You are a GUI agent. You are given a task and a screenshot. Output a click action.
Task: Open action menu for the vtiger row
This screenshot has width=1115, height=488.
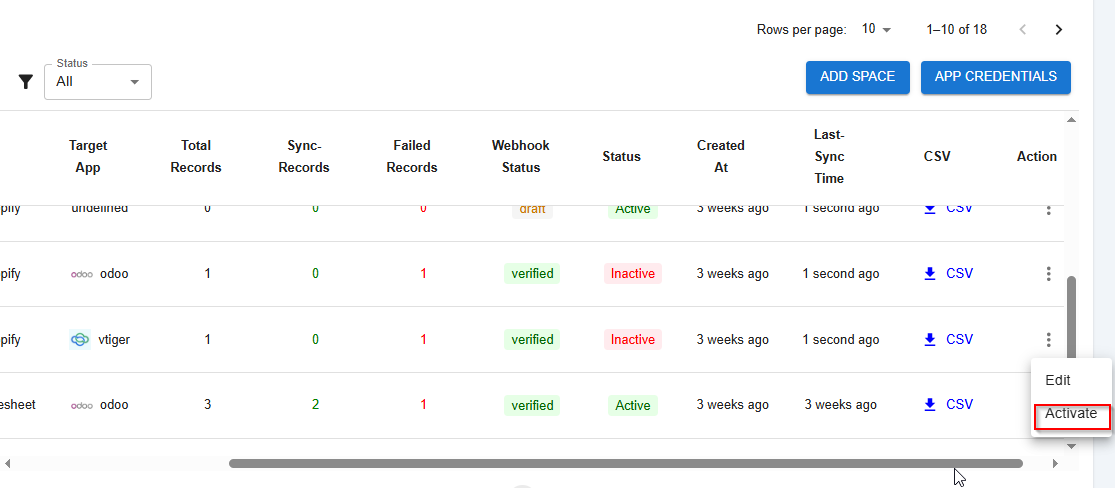coord(1048,340)
